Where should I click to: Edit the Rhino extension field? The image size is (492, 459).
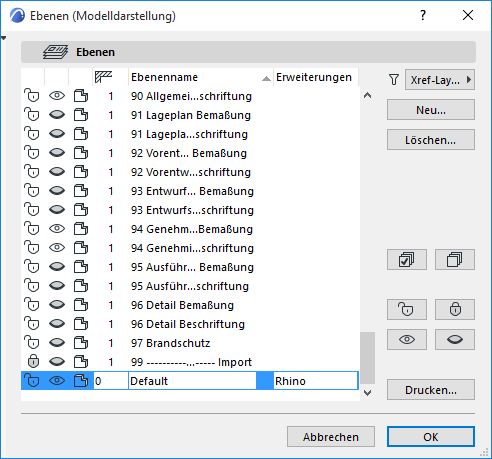[316, 381]
